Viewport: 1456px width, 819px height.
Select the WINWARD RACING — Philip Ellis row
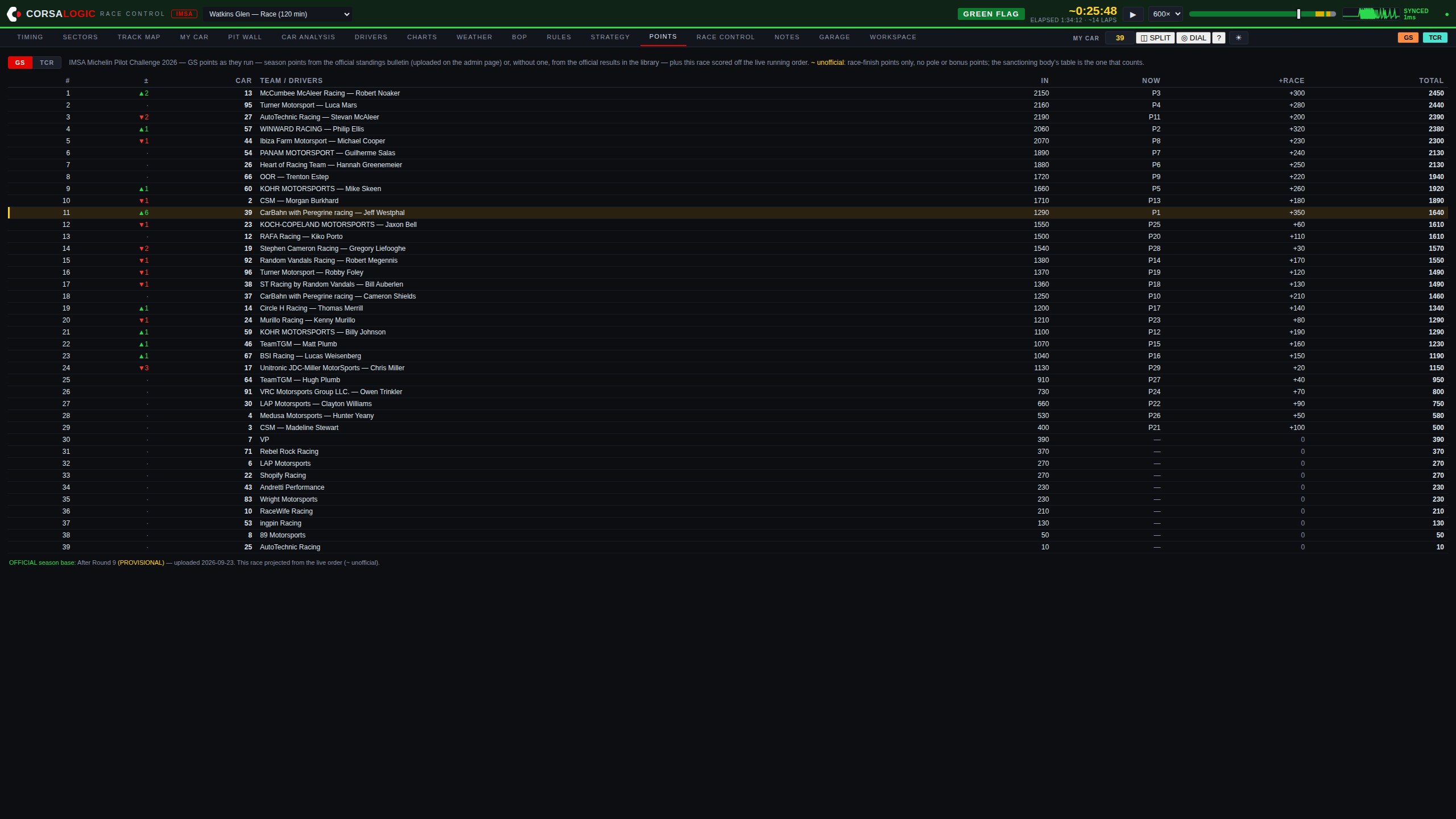[728, 129]
